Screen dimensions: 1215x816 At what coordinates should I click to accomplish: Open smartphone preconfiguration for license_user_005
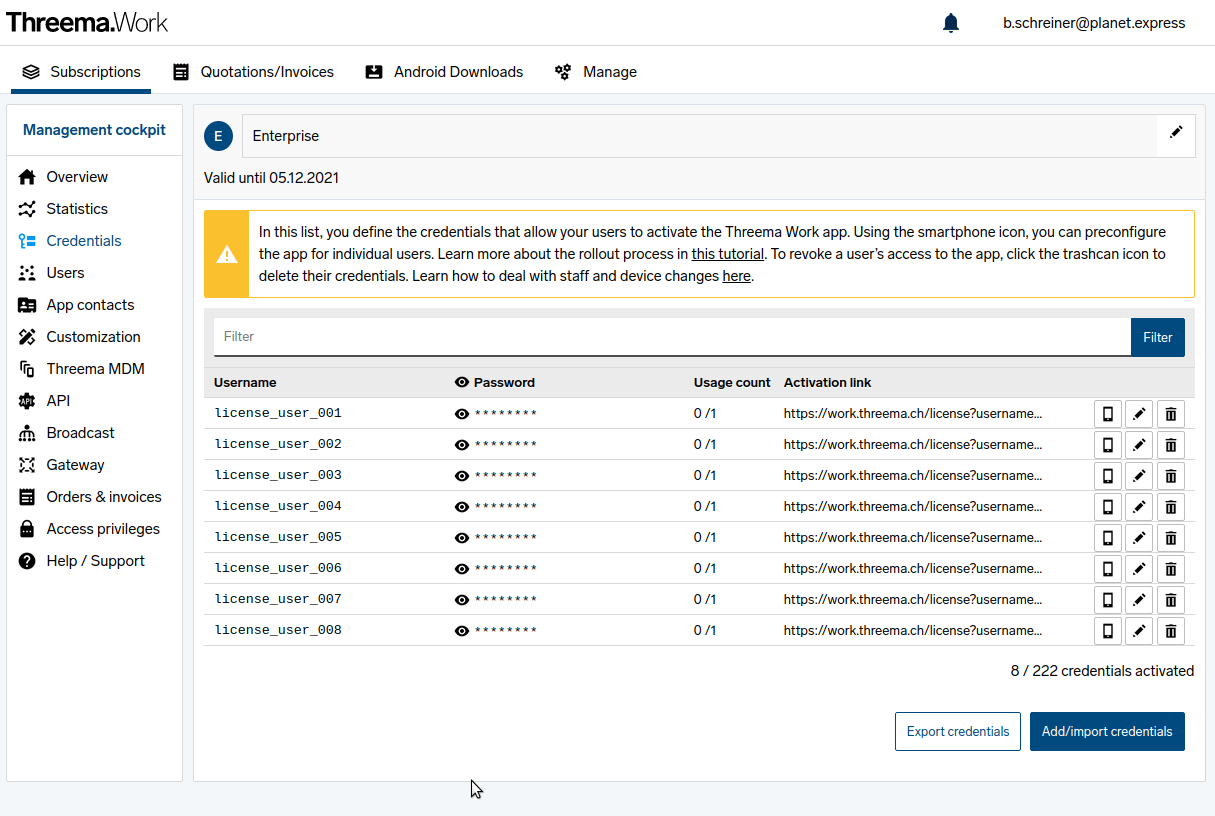click(1107, 537)
